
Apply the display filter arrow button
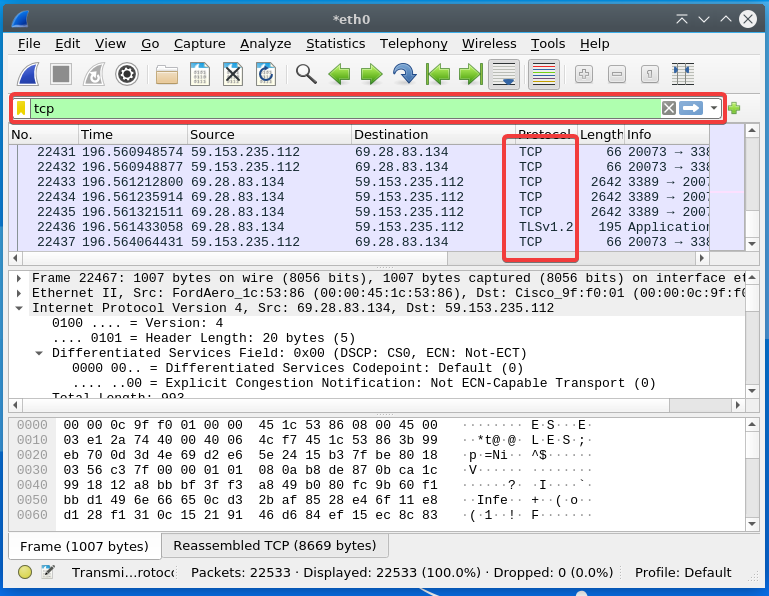(x=691, y=108)
